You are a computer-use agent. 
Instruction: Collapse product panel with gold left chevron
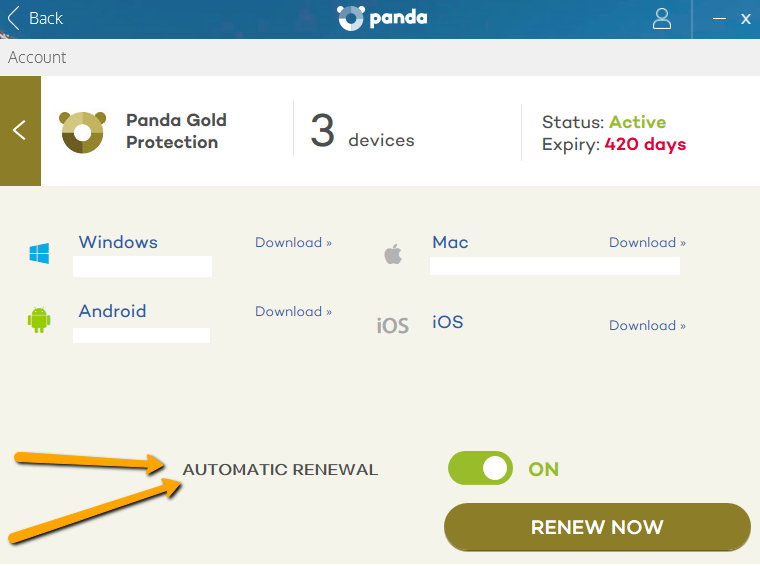pos(20,131)
